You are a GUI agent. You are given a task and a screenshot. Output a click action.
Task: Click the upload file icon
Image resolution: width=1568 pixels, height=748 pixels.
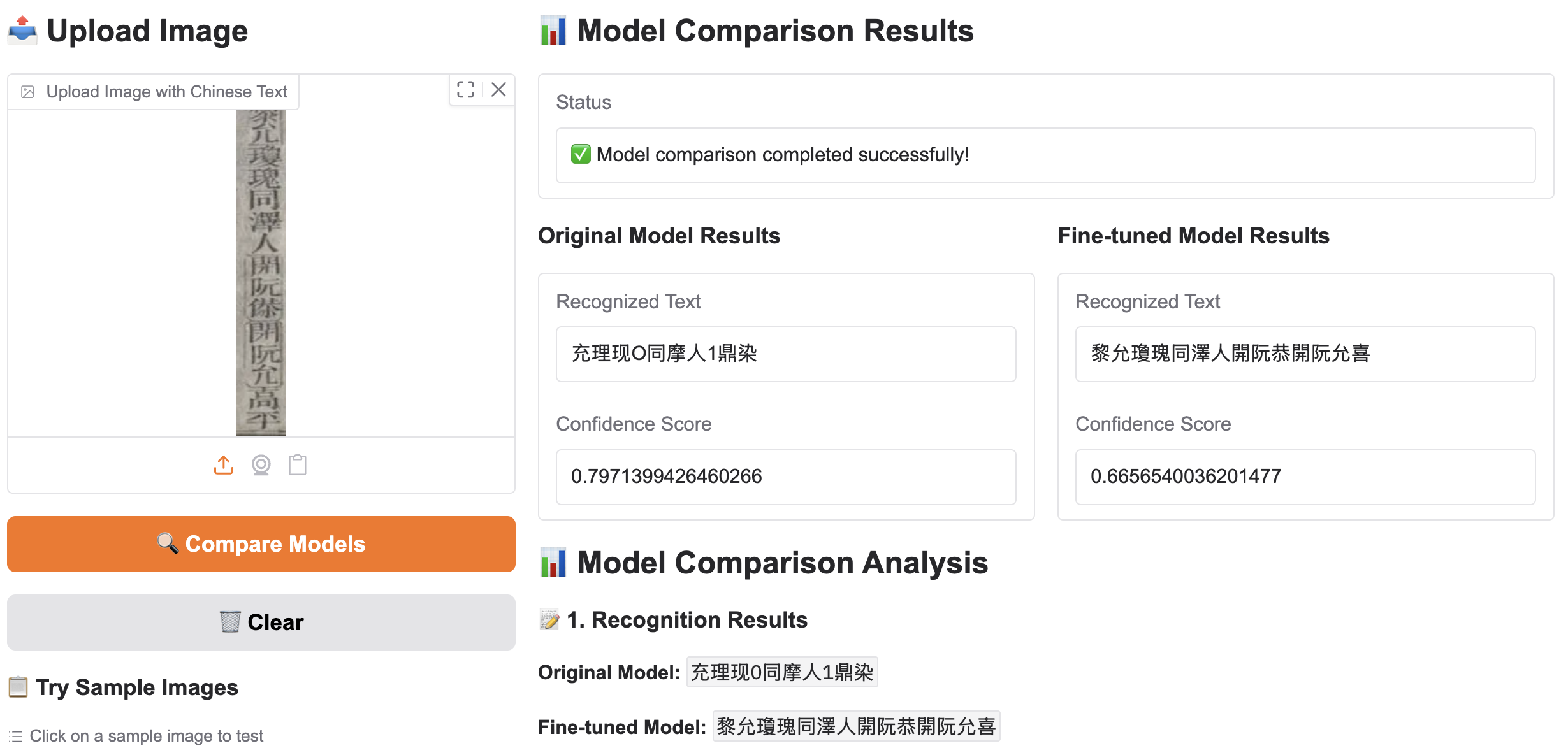223,465
